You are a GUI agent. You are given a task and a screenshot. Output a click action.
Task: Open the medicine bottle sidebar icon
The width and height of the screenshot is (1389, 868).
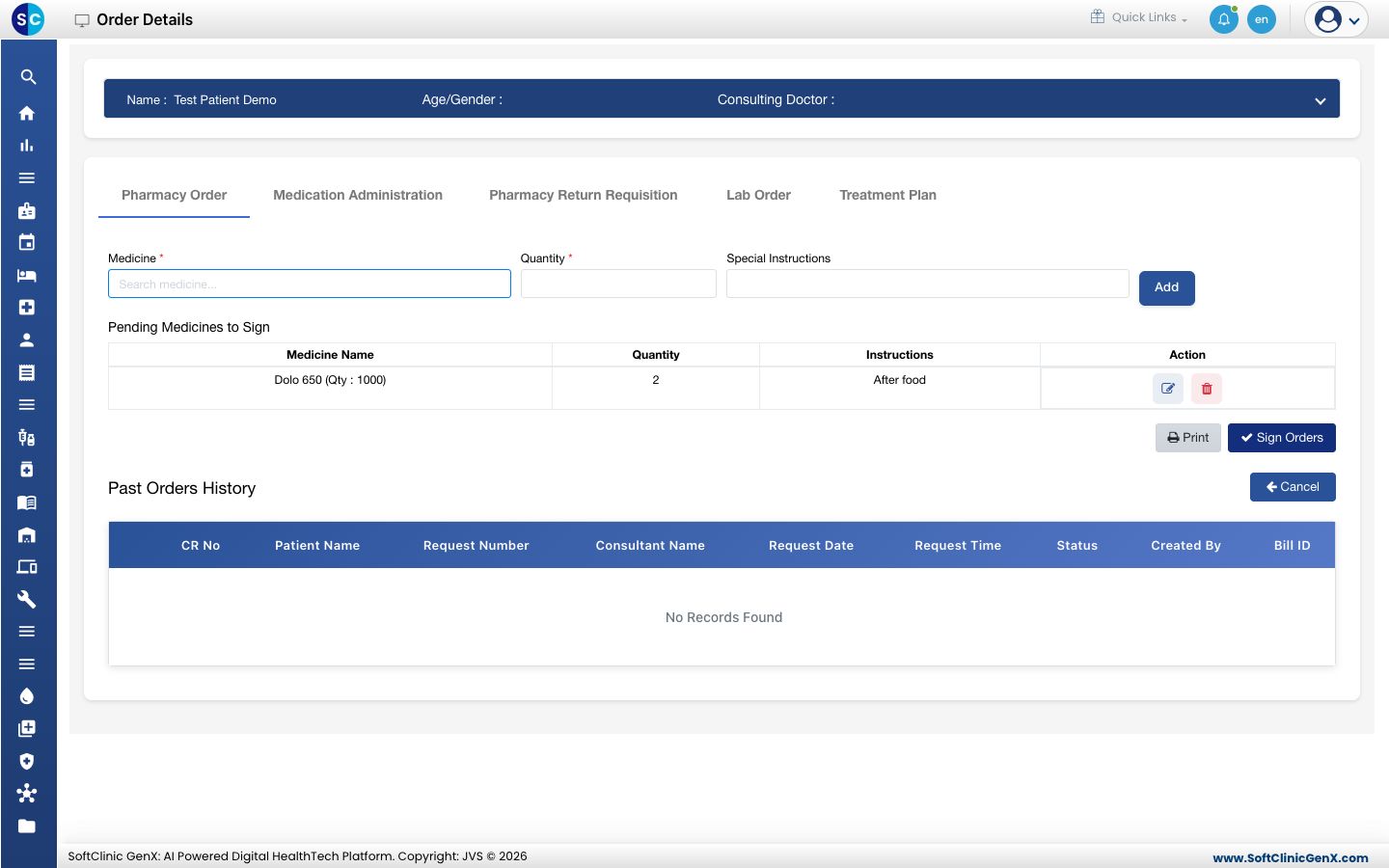point(27,470)
